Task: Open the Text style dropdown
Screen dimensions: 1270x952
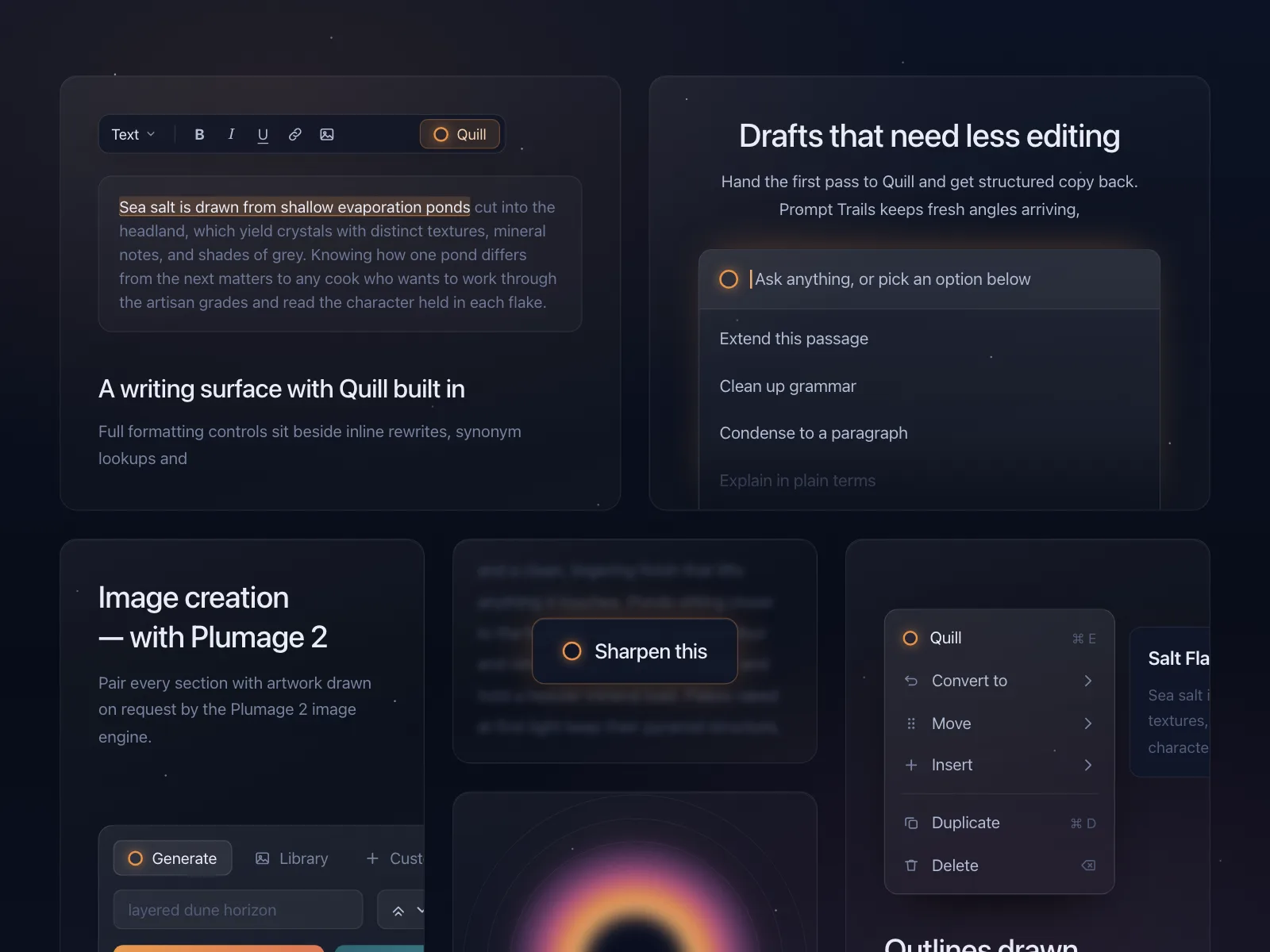Action: pos(133,135)
